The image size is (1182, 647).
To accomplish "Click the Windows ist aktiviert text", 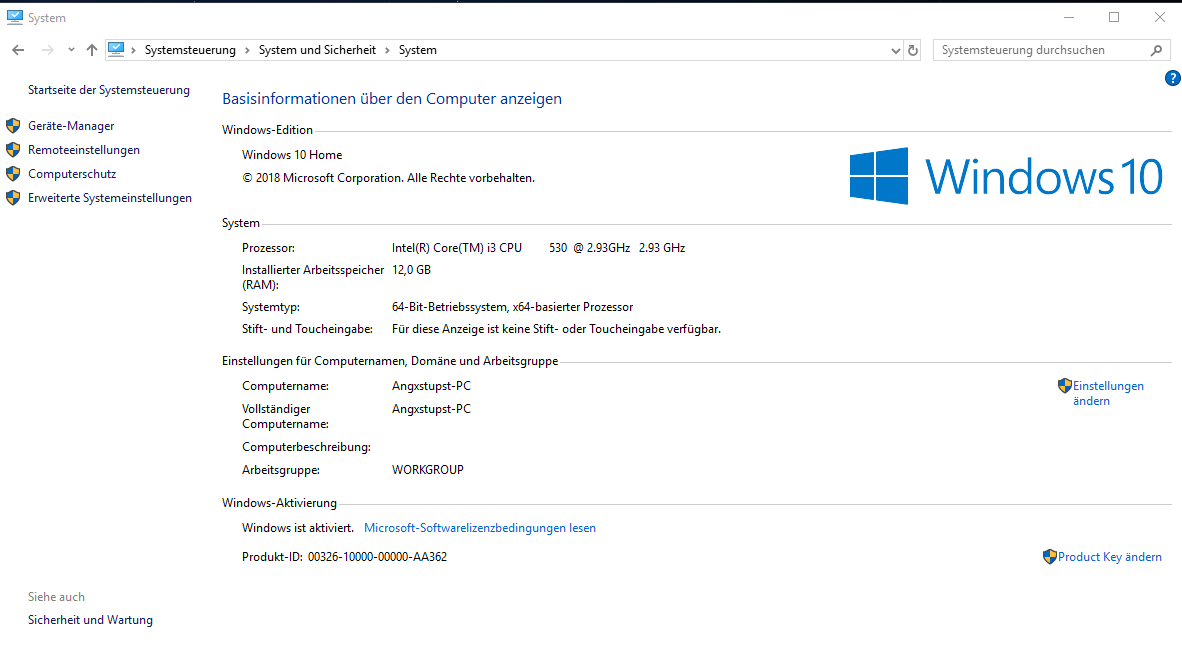I will tap(298, 528).
